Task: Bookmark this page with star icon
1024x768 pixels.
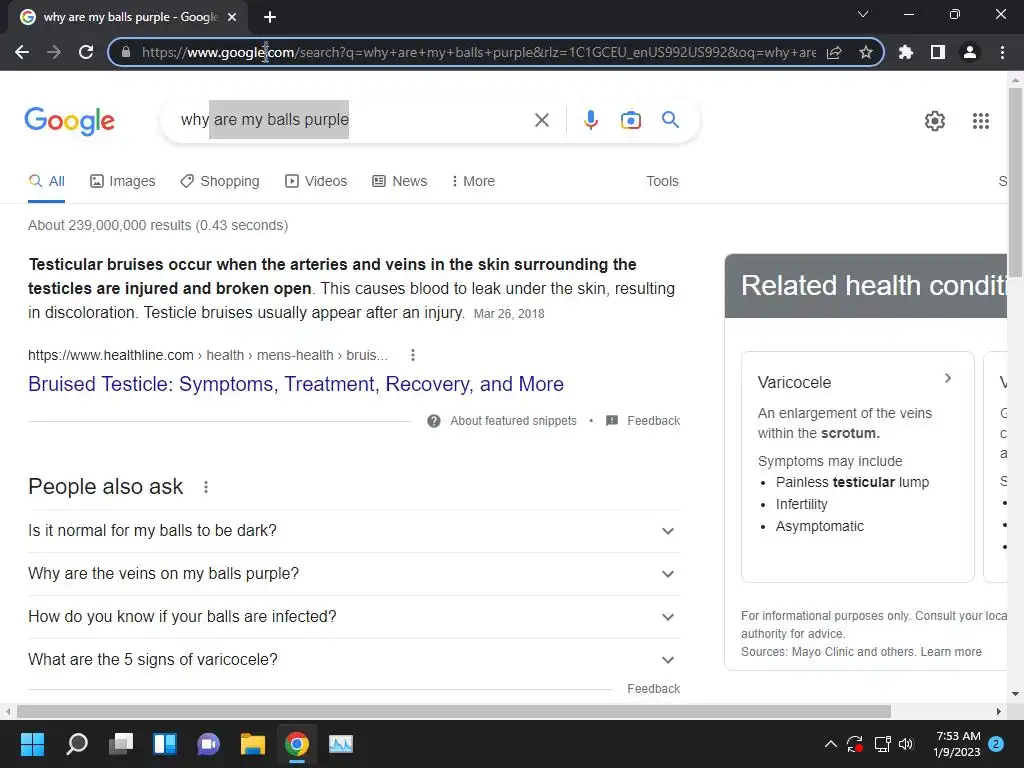Action: coord(866,52)
